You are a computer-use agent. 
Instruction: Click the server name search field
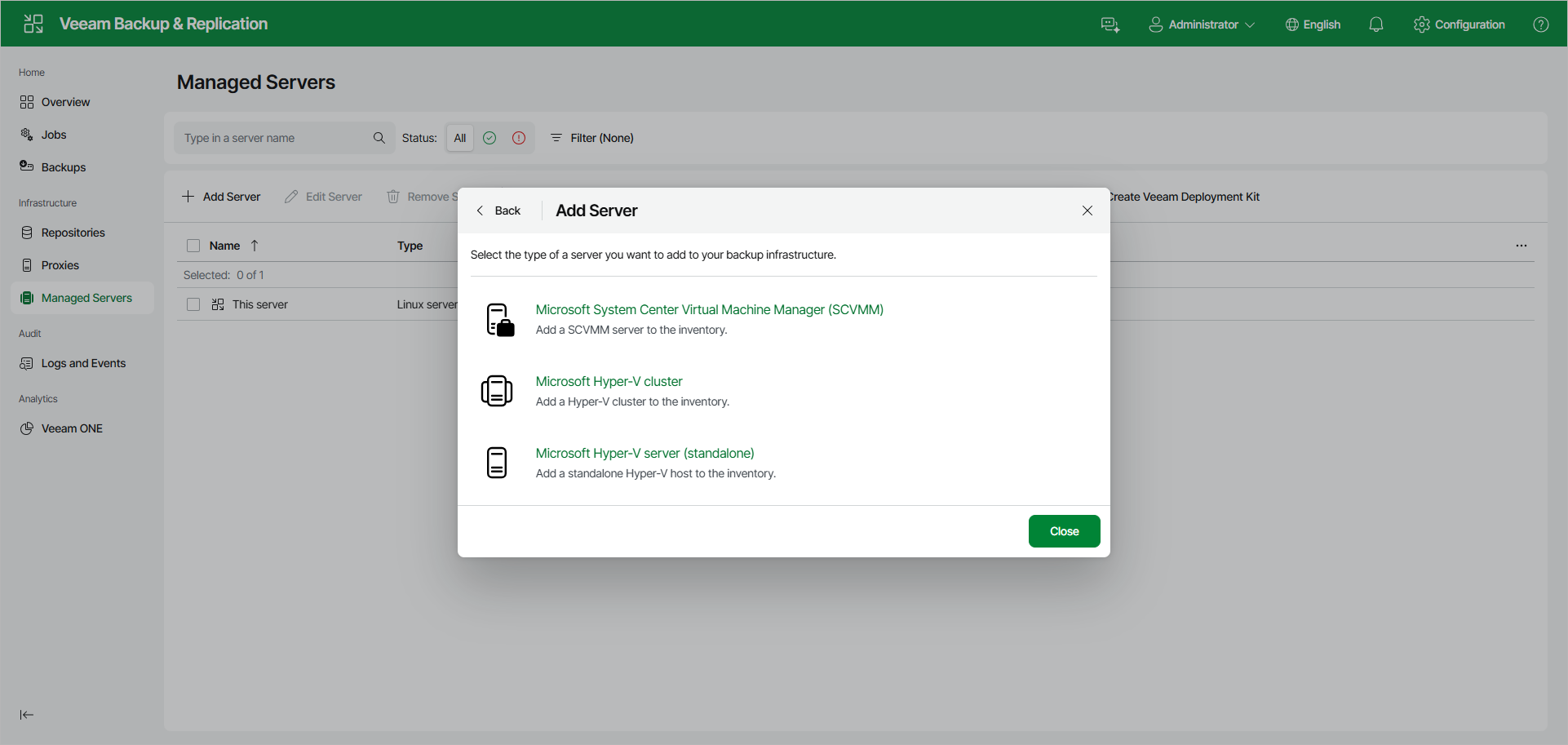point(274,138)
